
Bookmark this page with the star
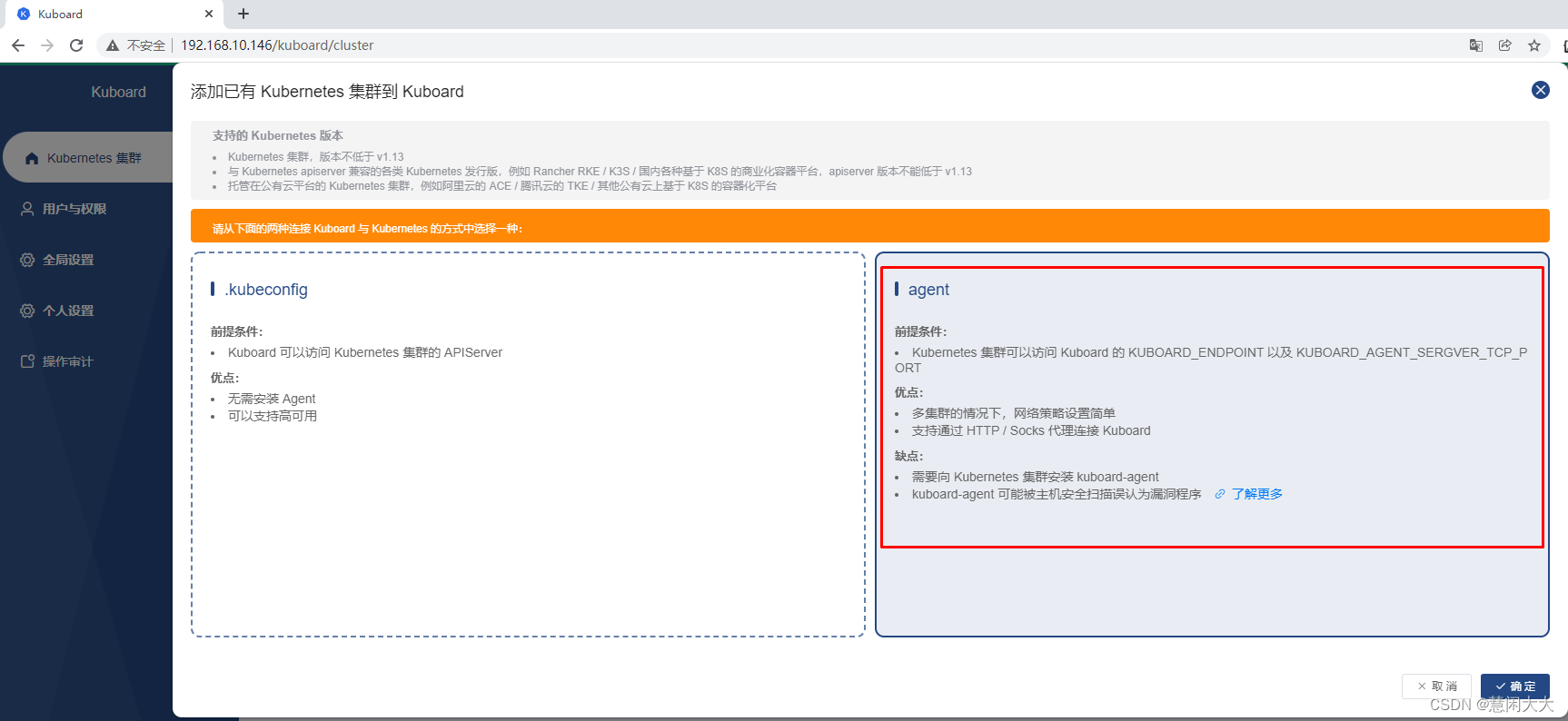(x=1534, y=45)
